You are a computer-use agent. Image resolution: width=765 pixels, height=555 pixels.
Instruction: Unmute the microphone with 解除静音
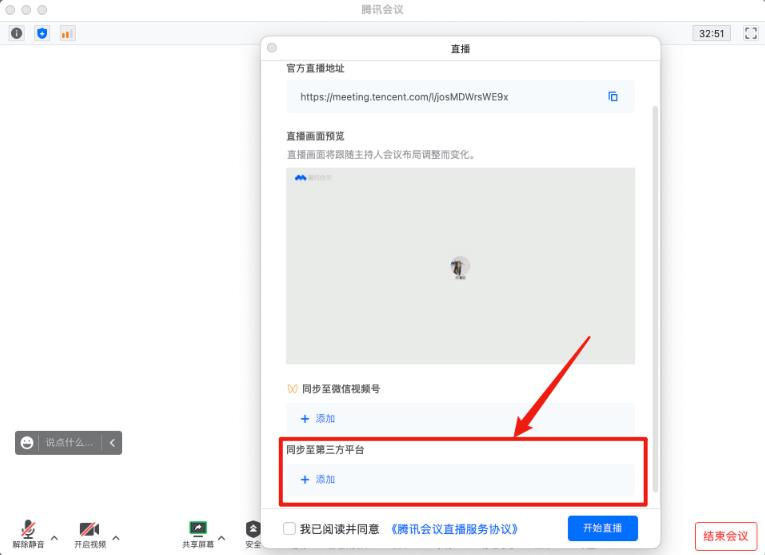(x=28, y=534)
